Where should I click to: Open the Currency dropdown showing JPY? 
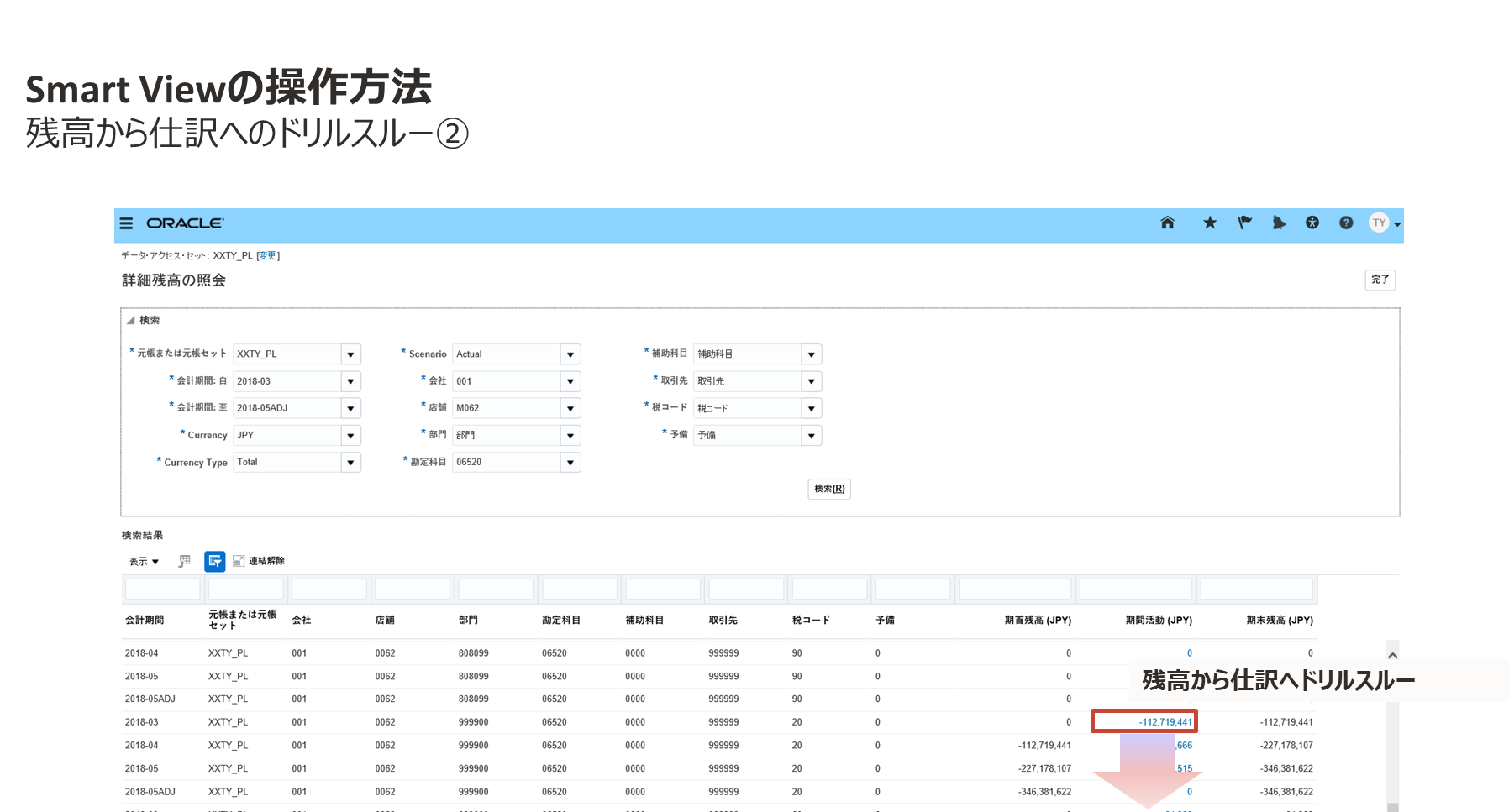pyautogui.click(x=351, y=435)
